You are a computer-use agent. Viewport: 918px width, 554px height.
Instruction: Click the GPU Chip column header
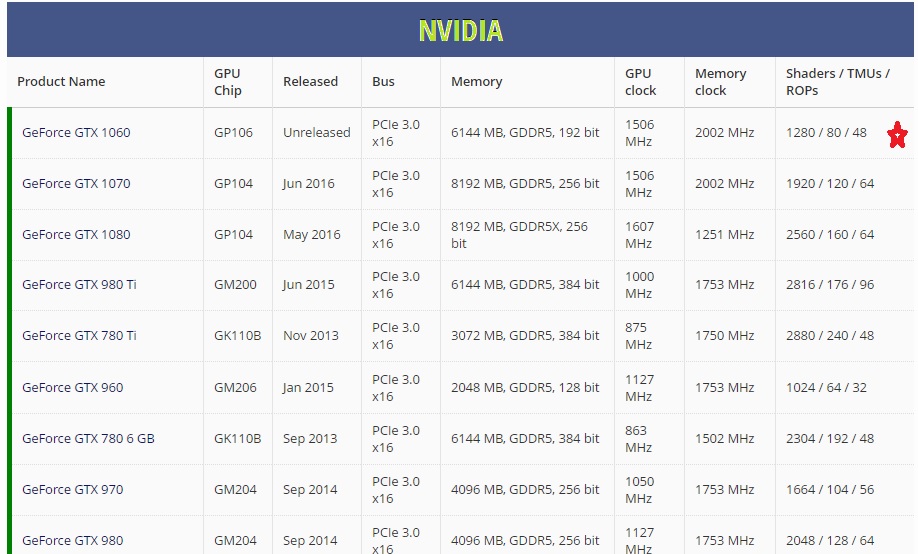click(x=228, y=82)
